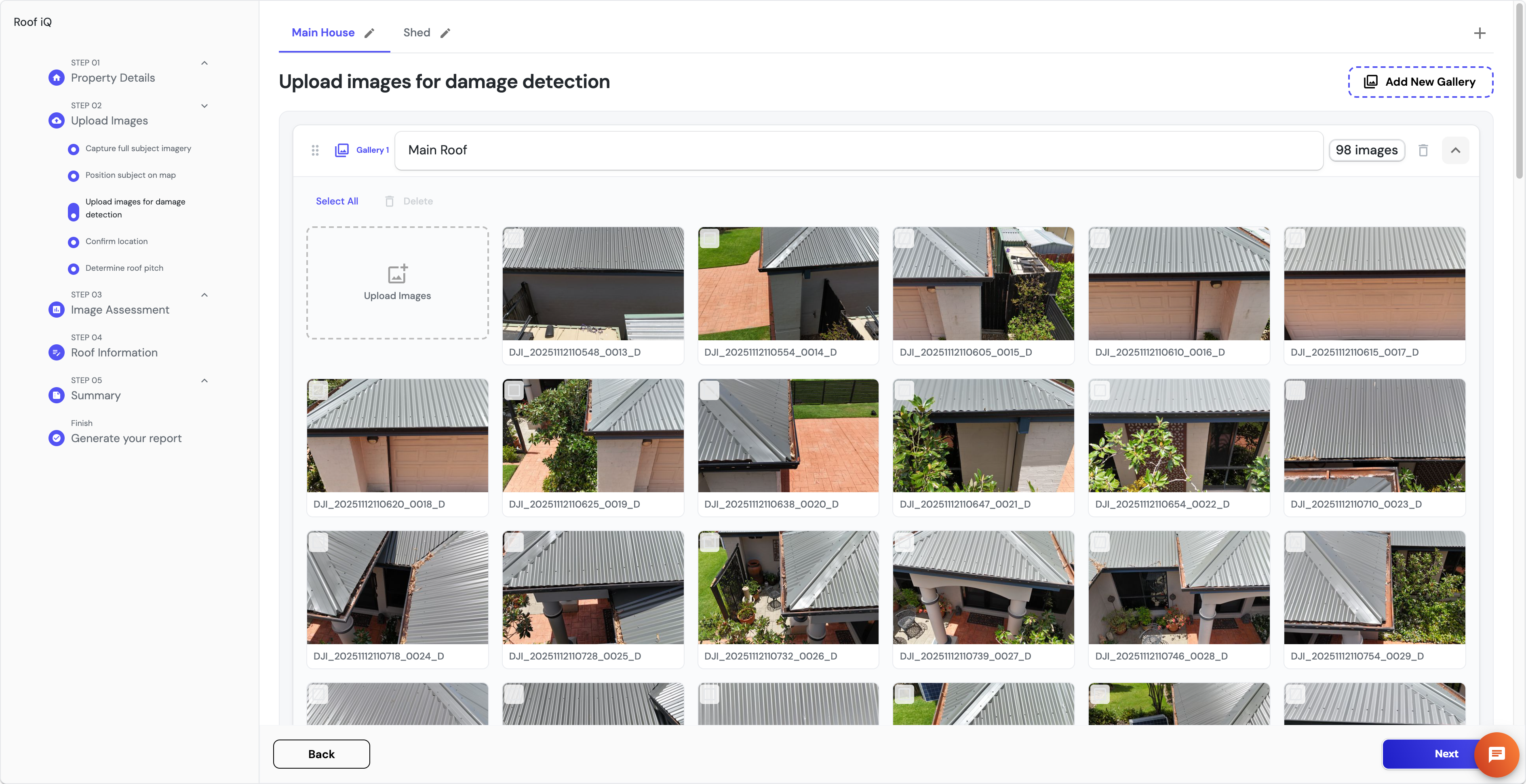The width and height of the screenshot is (1526, 784).
Task: Click the Roof iQ logo text
Action: pos(33,22)
